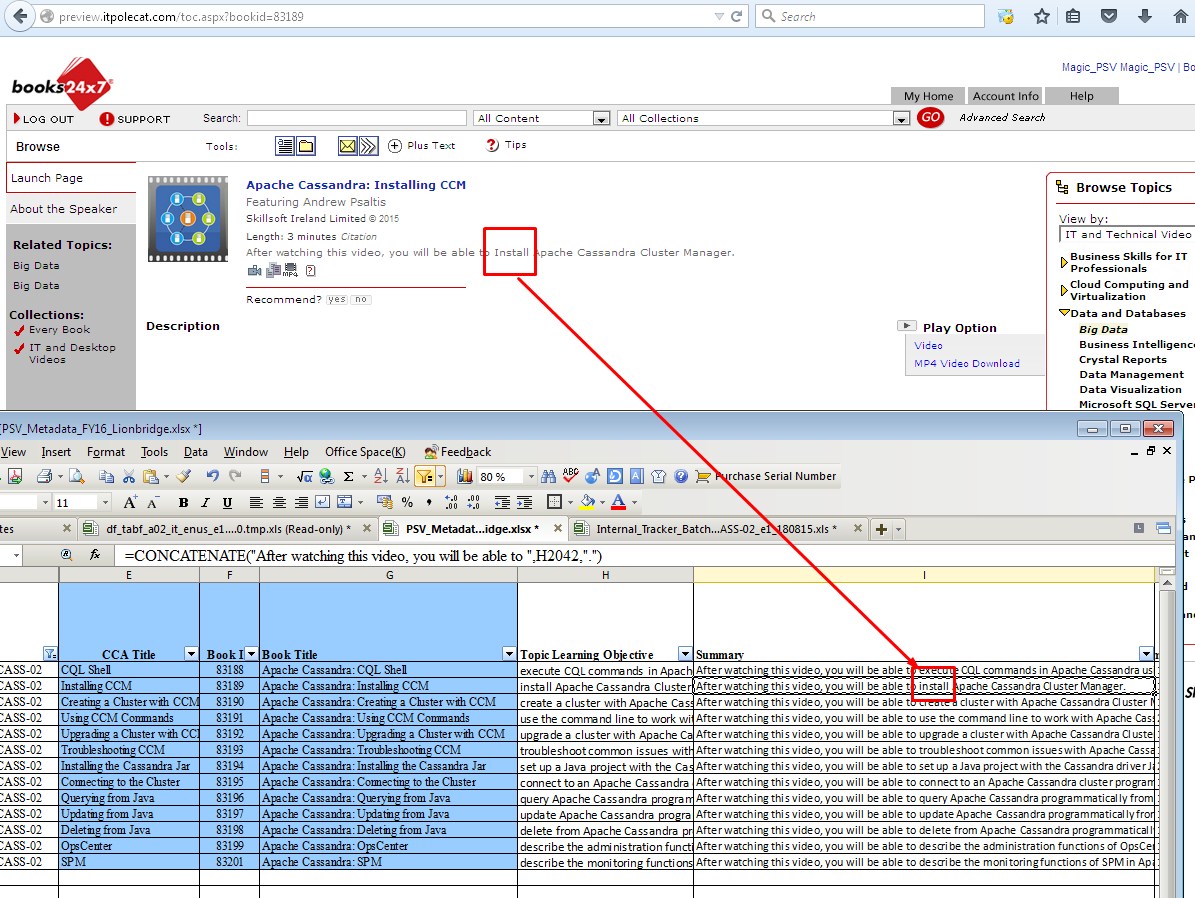Export spreadsheet as PDF toolbar icon

pos(14,476)
